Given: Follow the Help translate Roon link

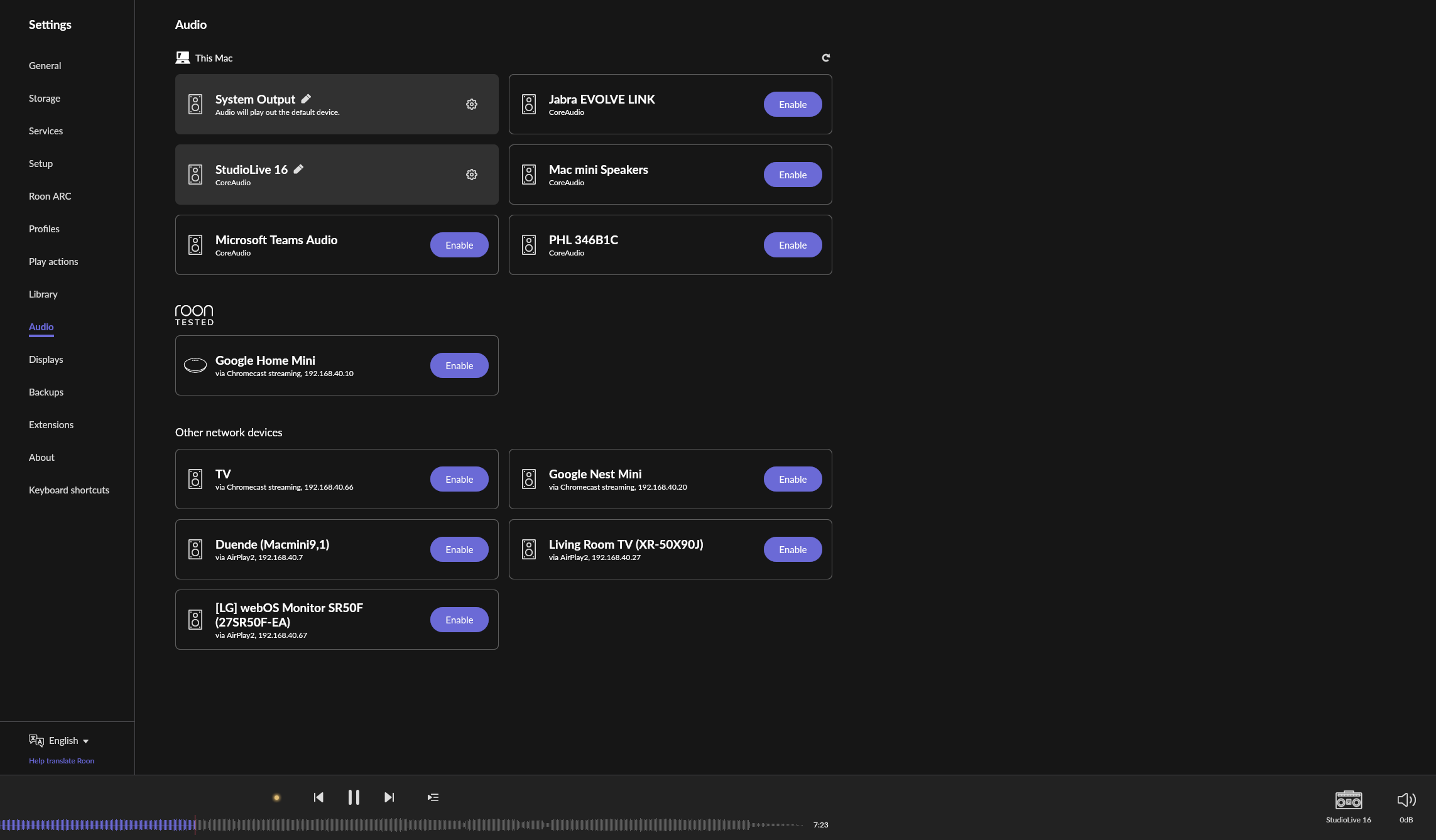Looking at the screenshot, I should [62, 761].
